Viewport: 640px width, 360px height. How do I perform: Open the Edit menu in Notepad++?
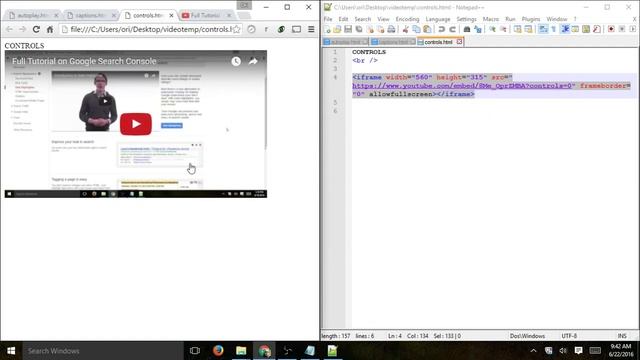(343, 19)
